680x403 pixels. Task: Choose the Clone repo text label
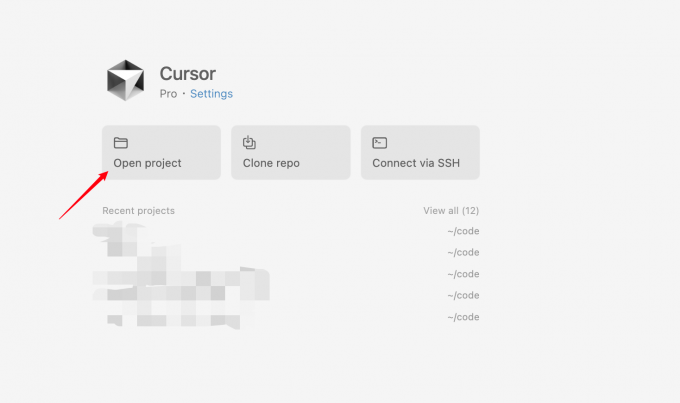click(x=271, y=163)
